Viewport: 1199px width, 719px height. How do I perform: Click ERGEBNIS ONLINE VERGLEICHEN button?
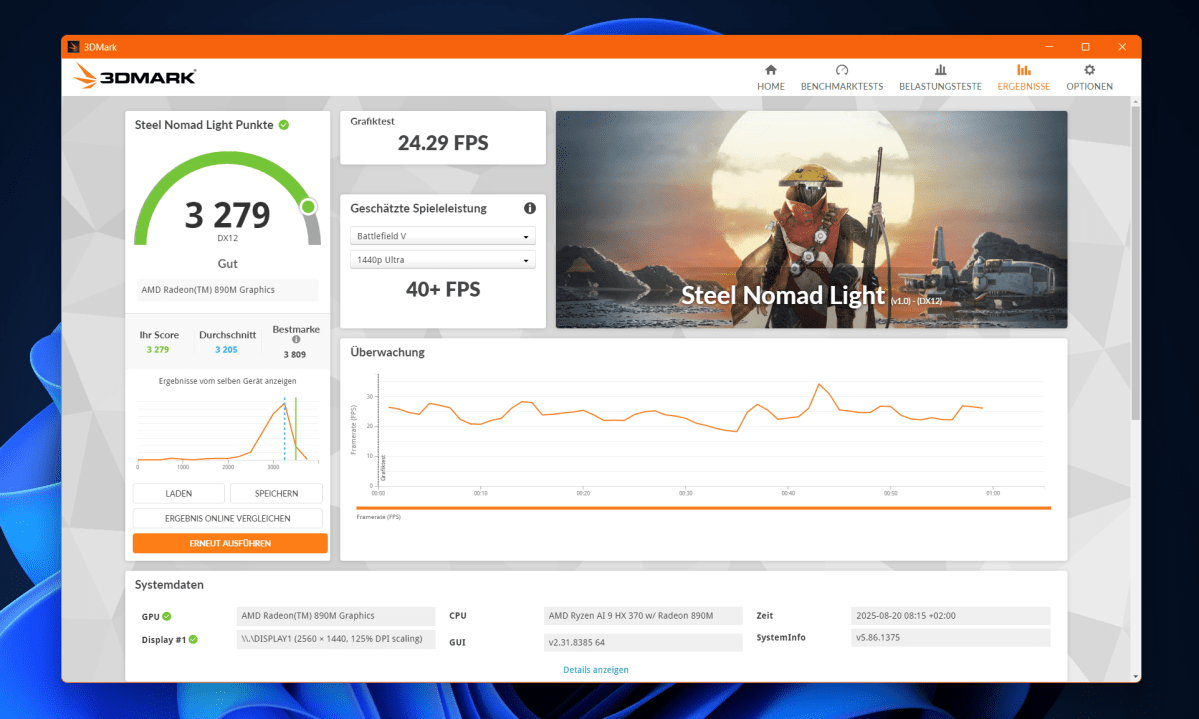point(227,518)
